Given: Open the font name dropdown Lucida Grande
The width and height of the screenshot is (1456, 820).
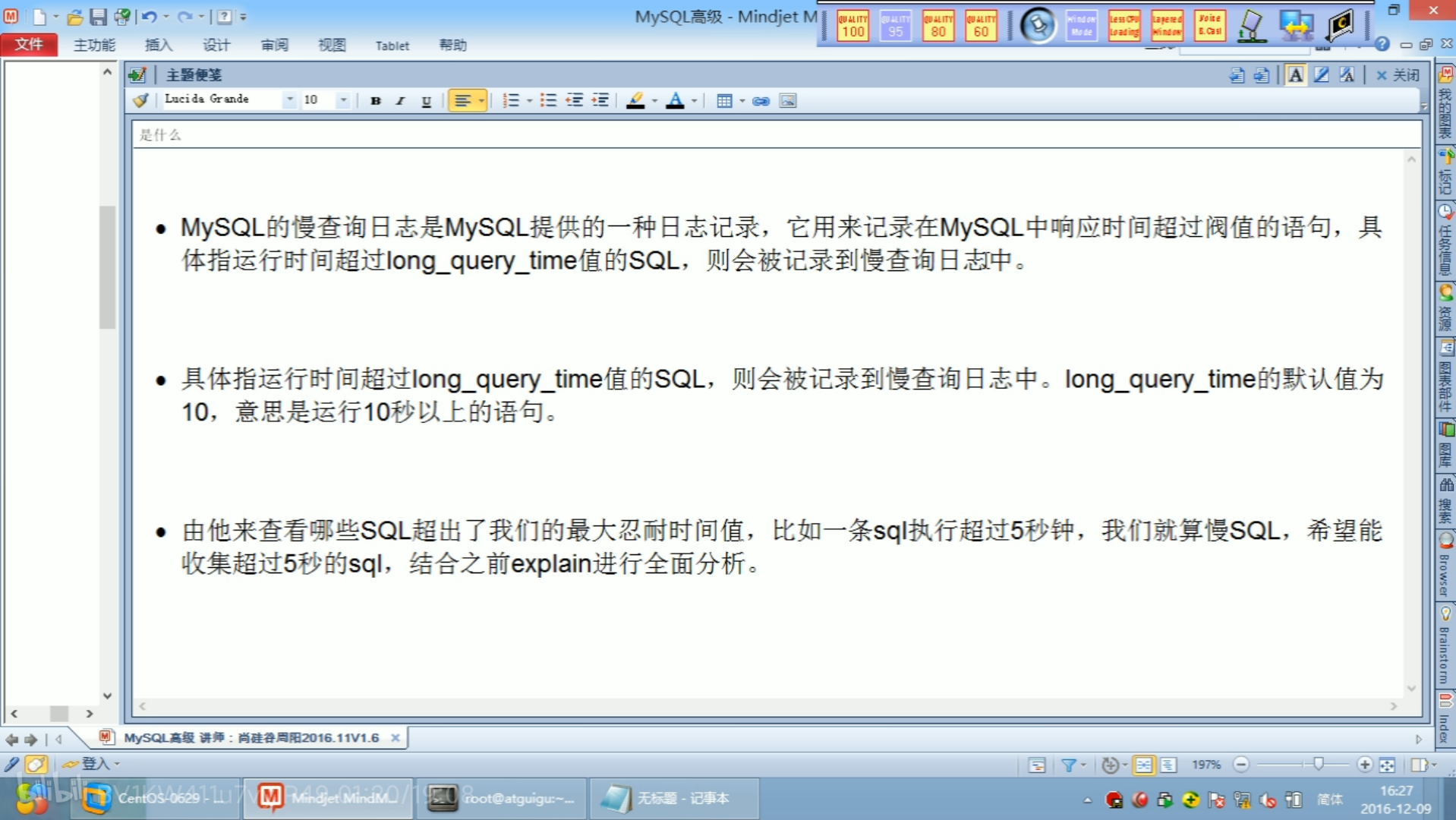Looking at the screenshot, I should [x=290, y=99].
